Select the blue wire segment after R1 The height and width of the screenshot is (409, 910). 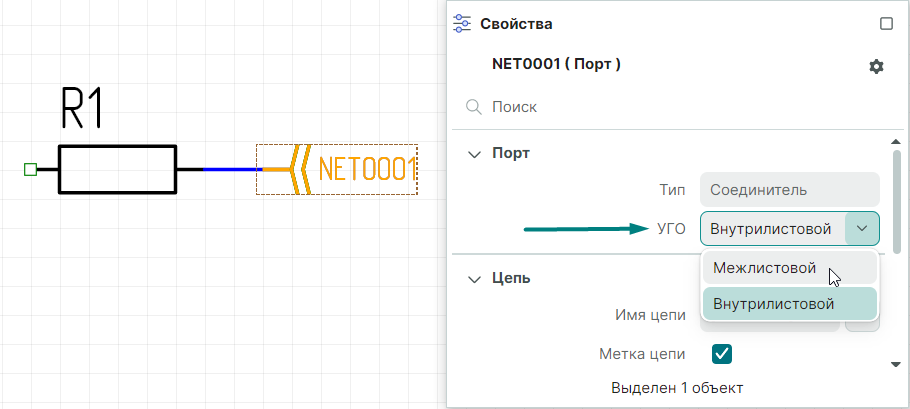pyautogui.click(x=232, y=169)
